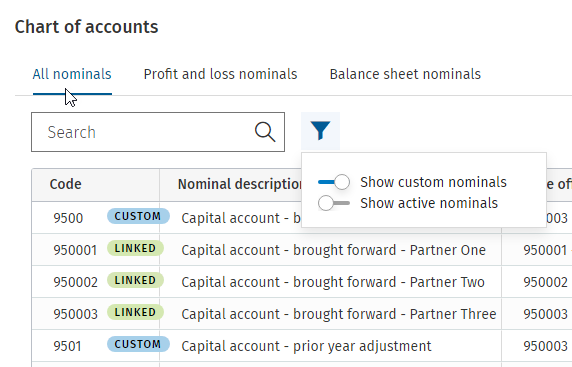
Task: Click the Show active nominals label
Action: coord(429,203)
